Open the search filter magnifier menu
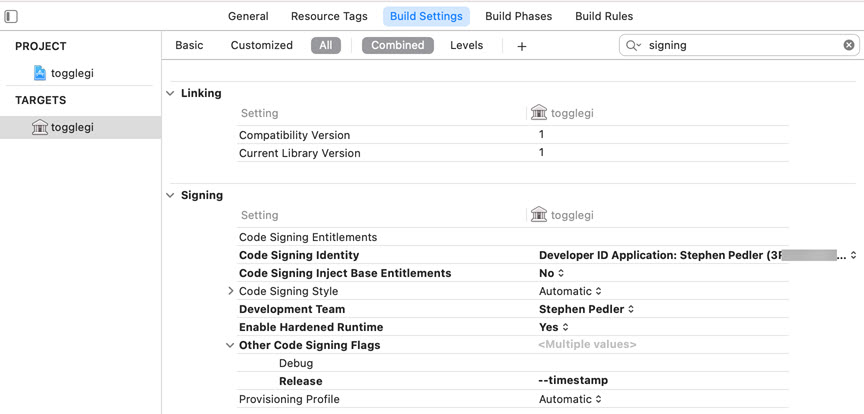The width and height of the screenshot is (864, 414). [x=633, y=46]
